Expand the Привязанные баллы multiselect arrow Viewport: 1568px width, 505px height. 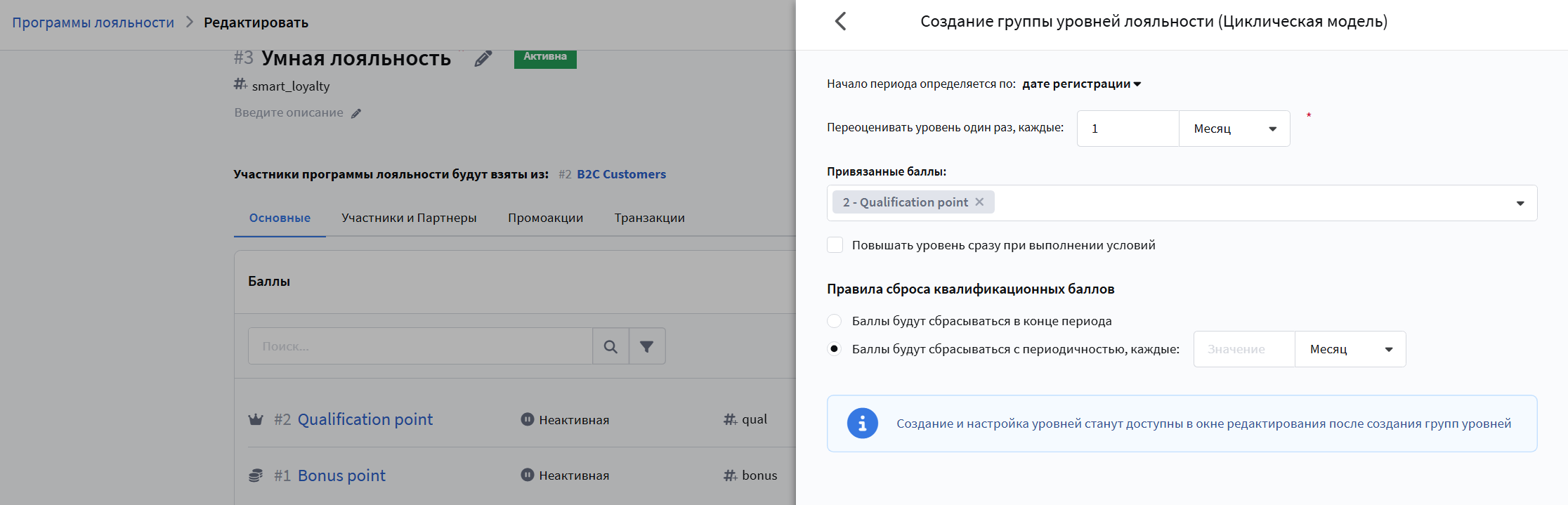pyautogui.click(x=1520, y=203)
